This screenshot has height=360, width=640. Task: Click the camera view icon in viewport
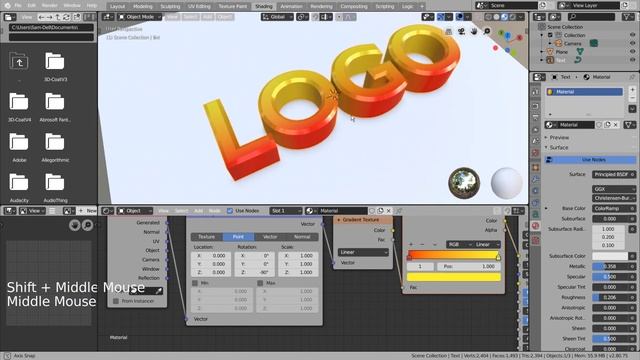tap(461, 31)
